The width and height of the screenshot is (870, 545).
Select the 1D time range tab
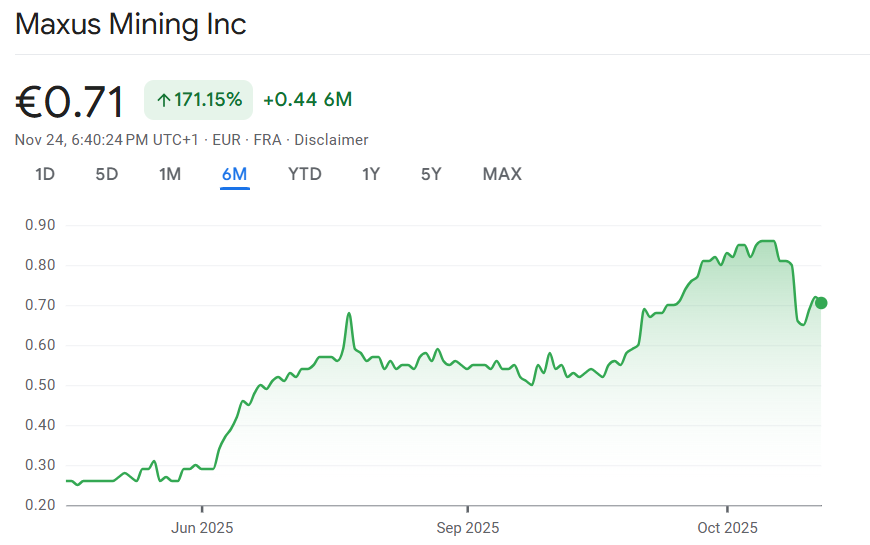point(45,174)
